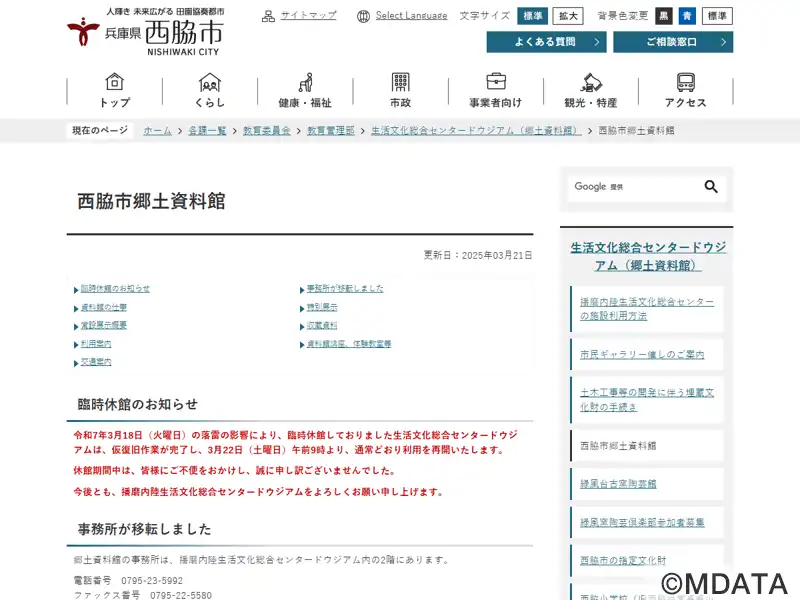This screenshot has height=600, width=800.
Task: Switch background color to 黒
Action: coord(664,16)
